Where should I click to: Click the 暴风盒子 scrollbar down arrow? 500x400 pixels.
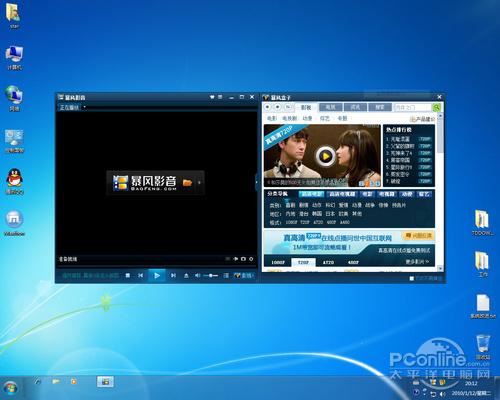click(440, 268)
